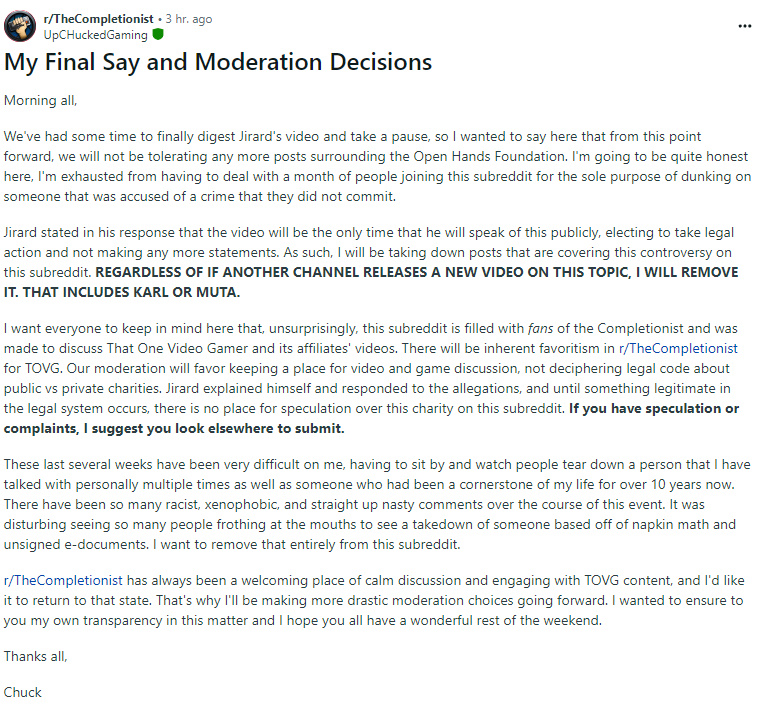Click the italic word 'fans'
The width and height of the screenshot is (766, 707).
540,328
